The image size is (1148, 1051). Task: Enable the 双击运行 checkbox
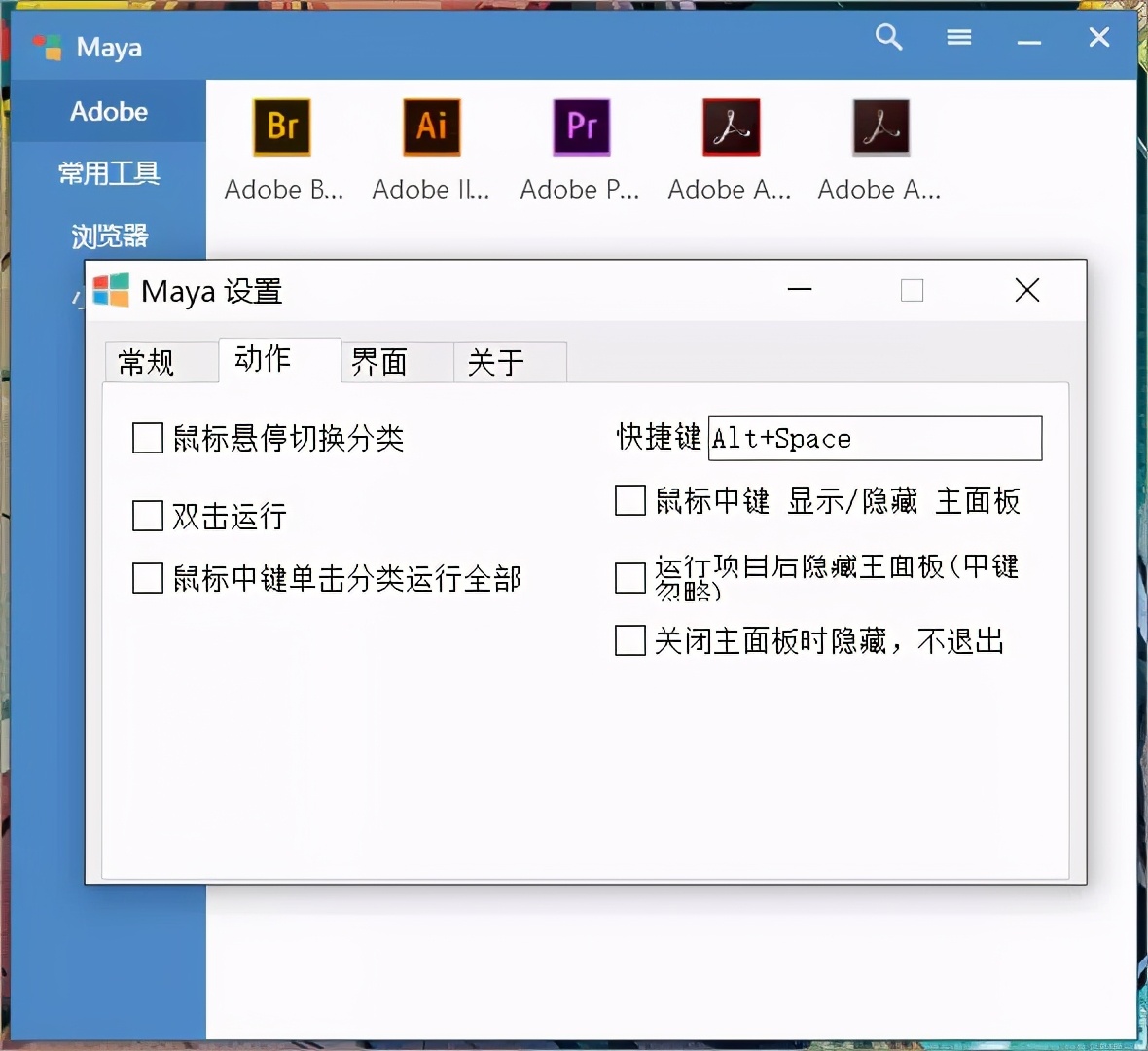[x=147, y=516]
